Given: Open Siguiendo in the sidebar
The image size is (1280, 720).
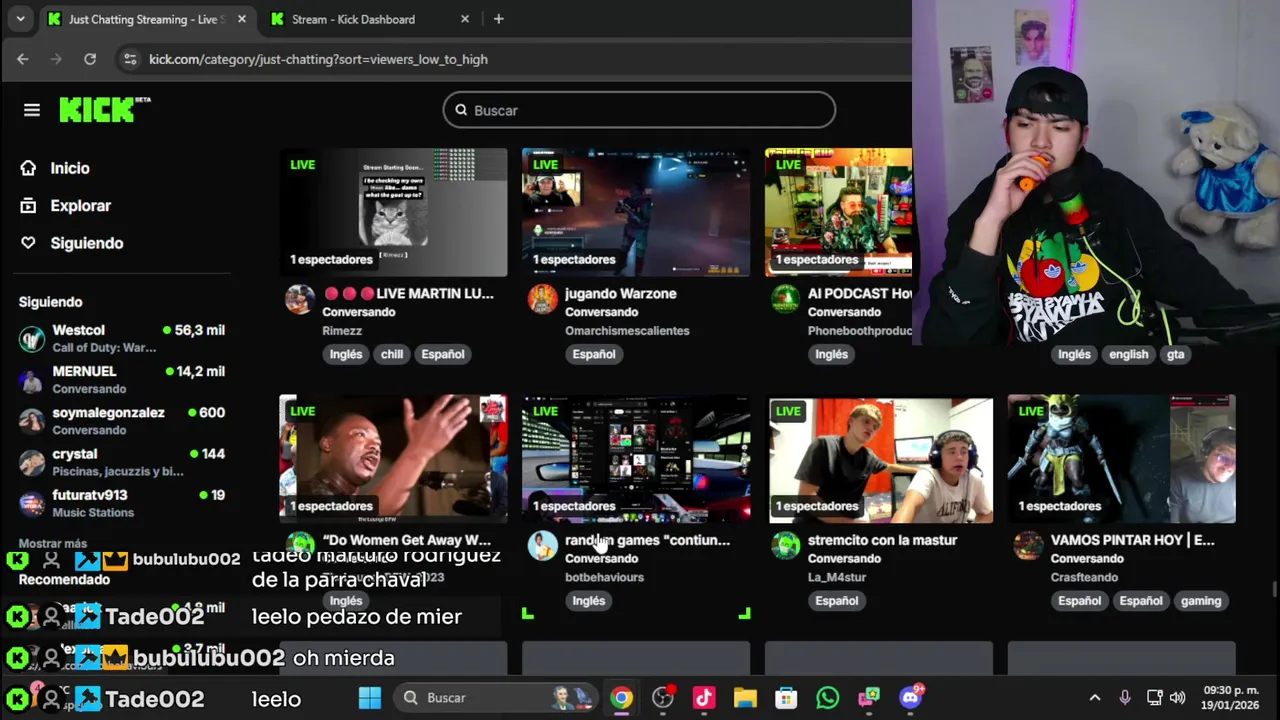Looking at the screenshot, I should pos(86,243).
